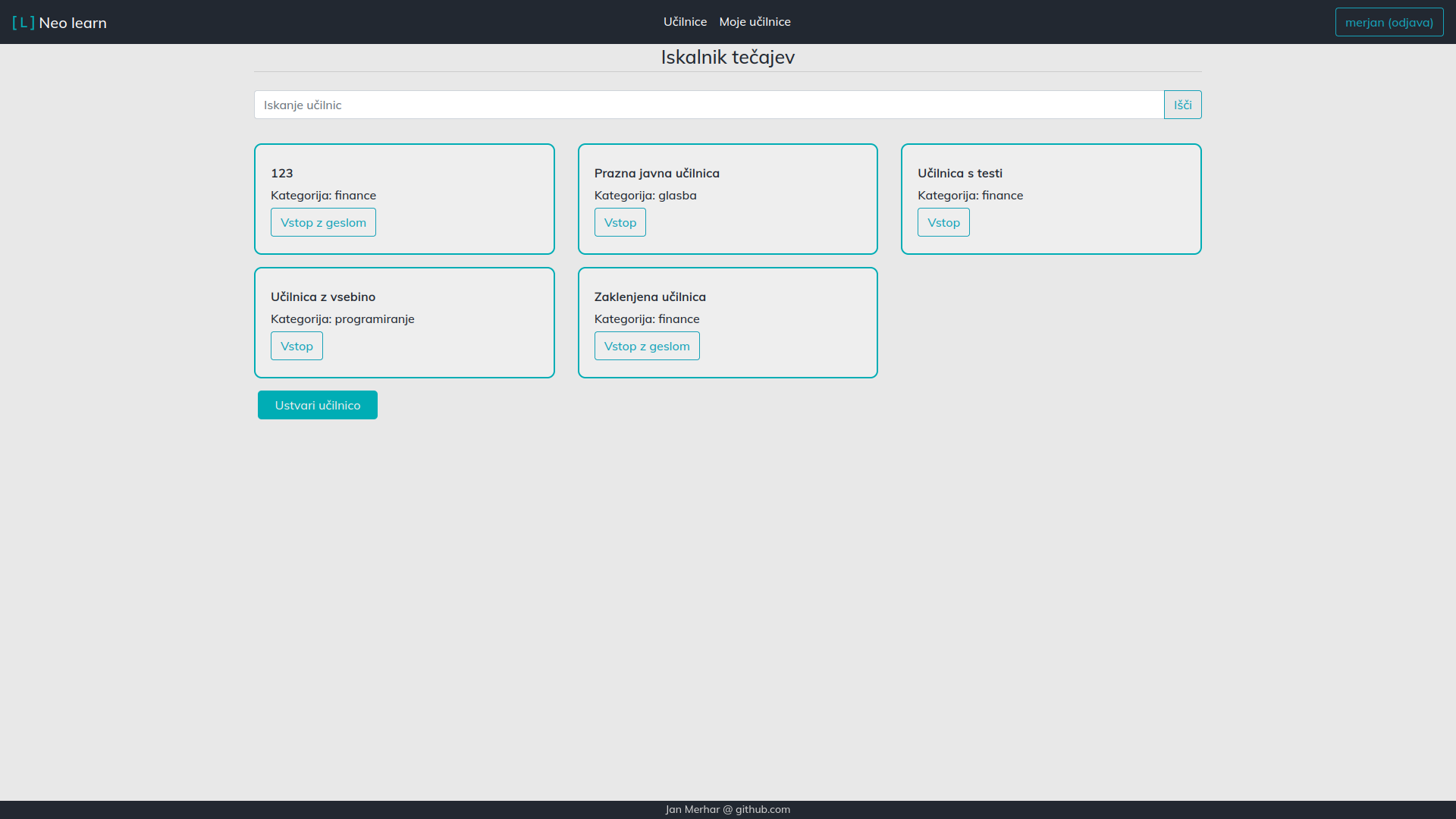This screenshot has width=1456, height=819.
Task: Click Kategorija: programiranje label text
Action: click(342, 318)
